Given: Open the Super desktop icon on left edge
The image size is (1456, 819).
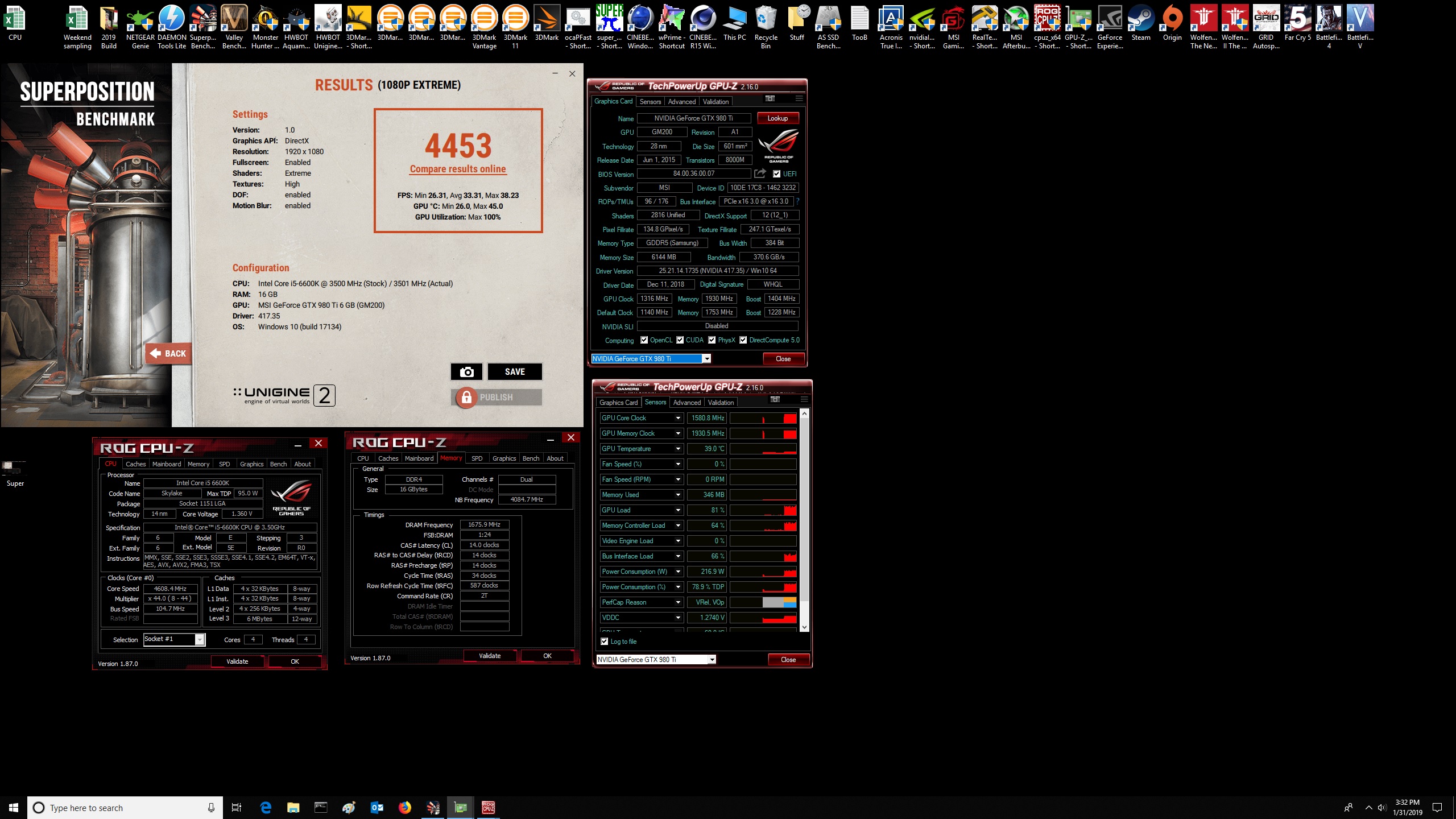Looking at the screenshot, I should pos(15,474).
